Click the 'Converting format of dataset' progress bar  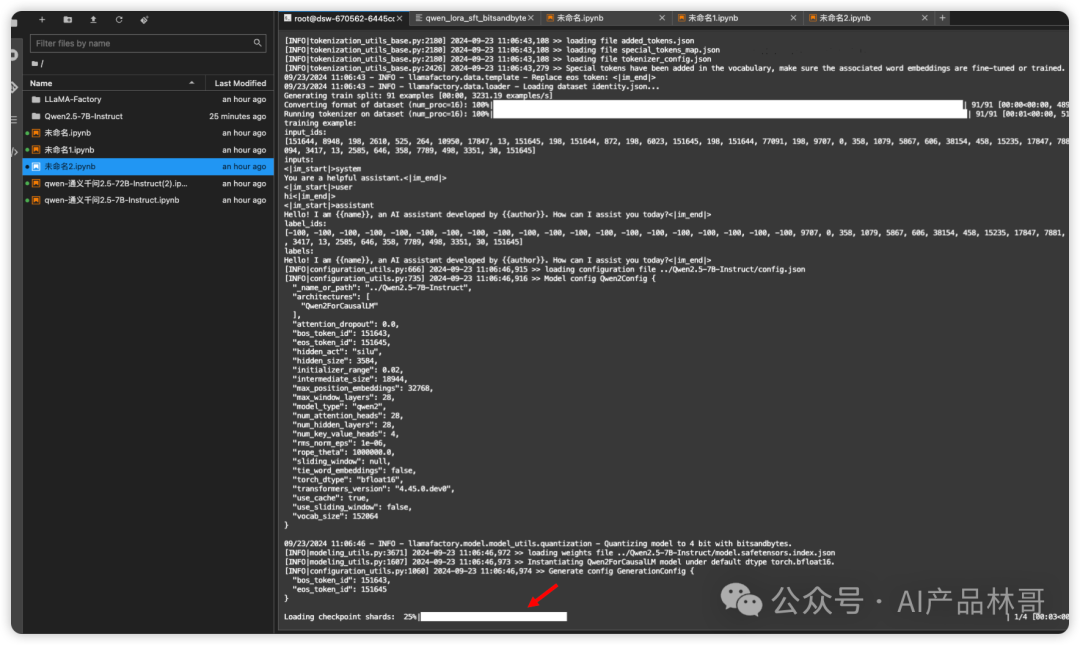(x=728, y=105)
